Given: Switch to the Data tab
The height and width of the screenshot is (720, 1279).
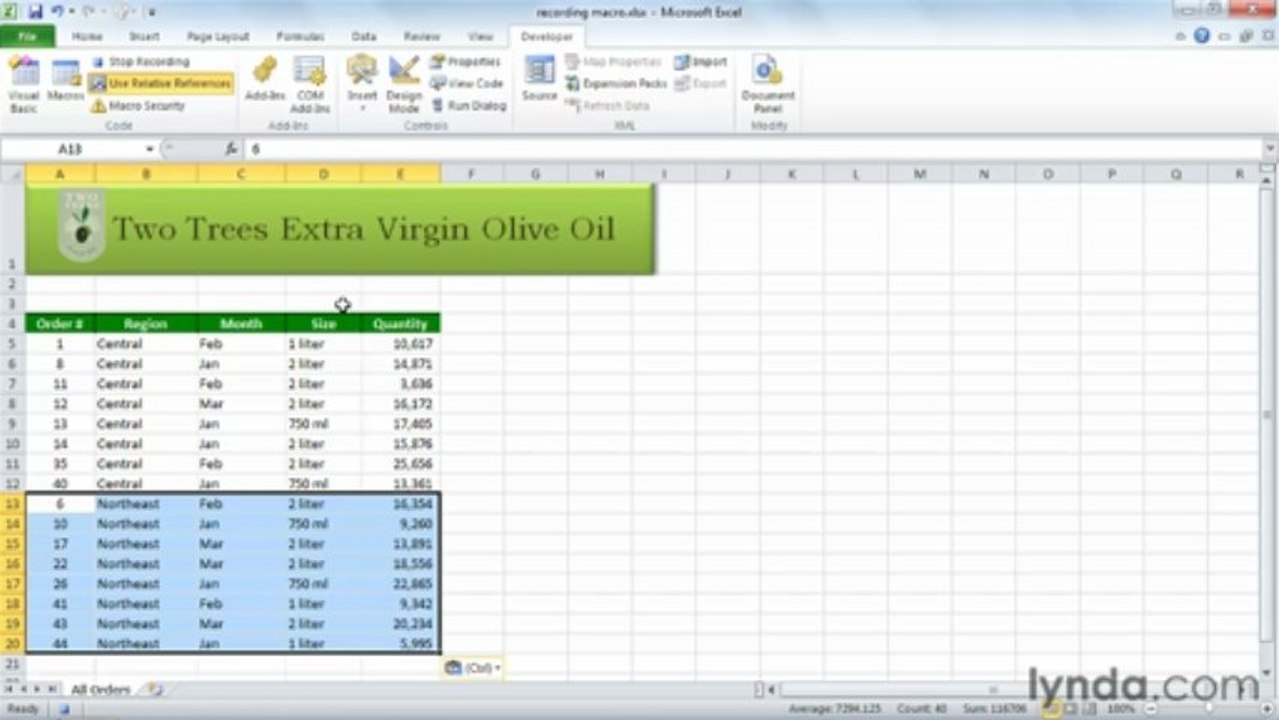Looking at the screenshot, I should (364, 37).
